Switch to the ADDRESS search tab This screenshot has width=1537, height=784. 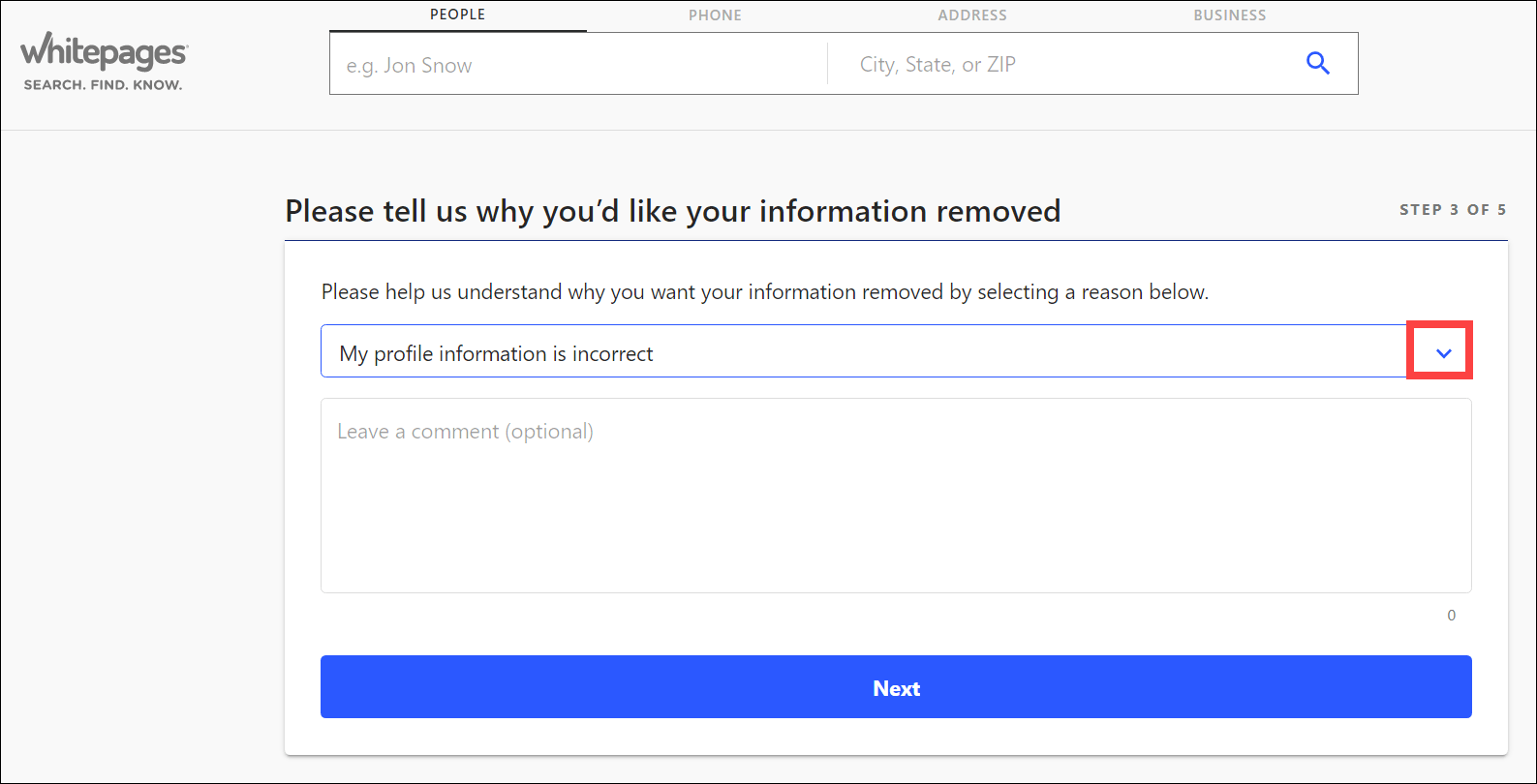point(972,15)
